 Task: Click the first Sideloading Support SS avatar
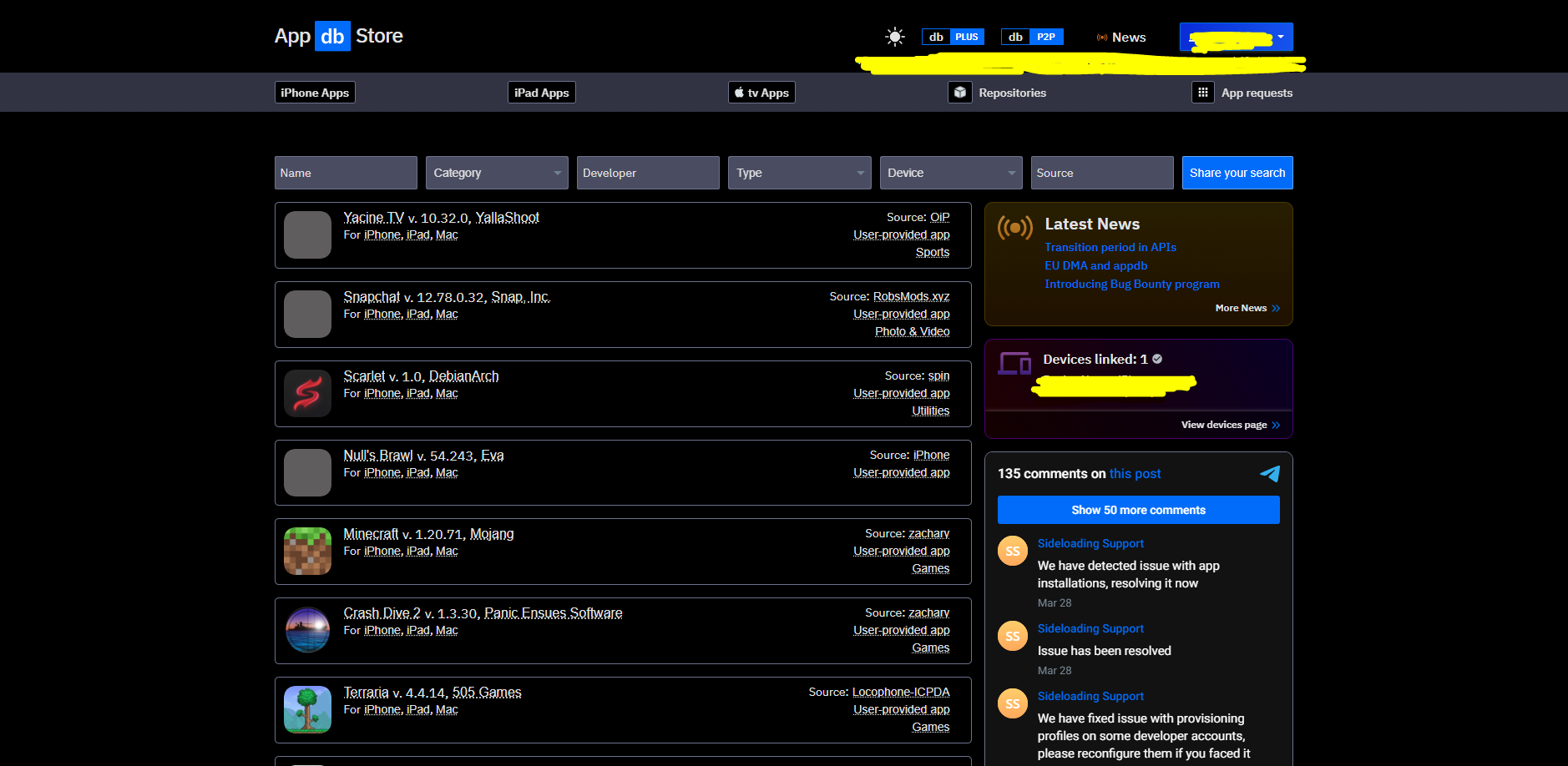coord(1013,551)
